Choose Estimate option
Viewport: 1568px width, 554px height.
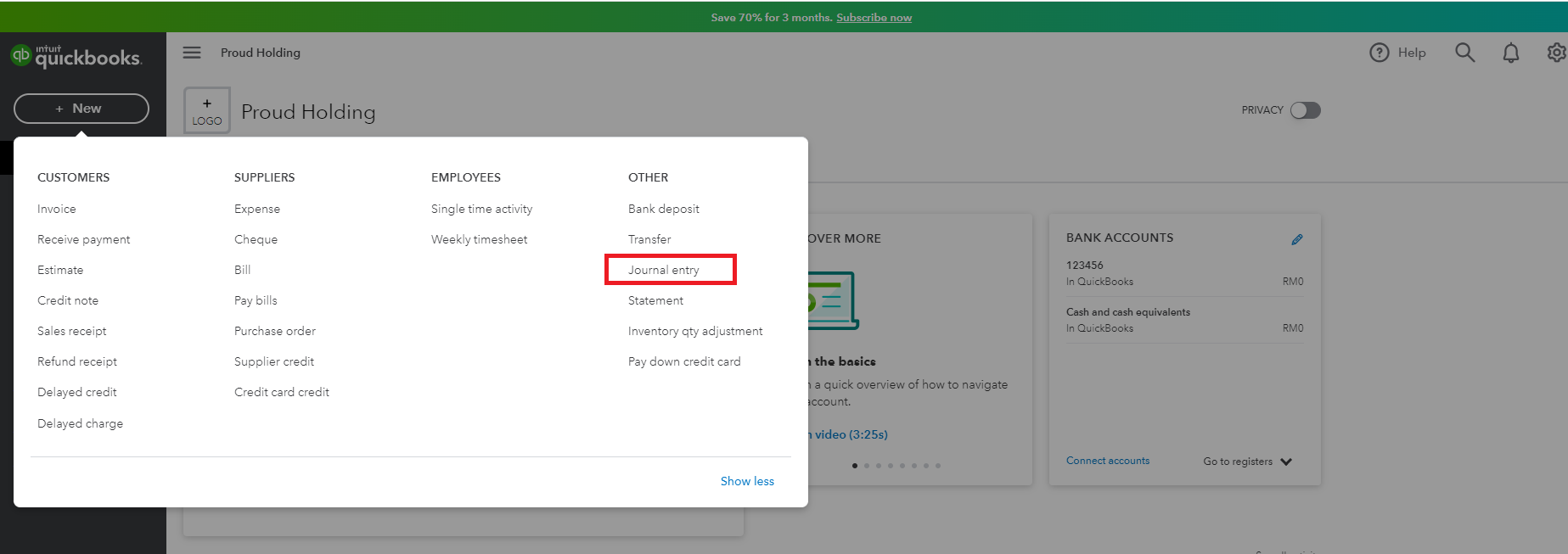point(60,270)
